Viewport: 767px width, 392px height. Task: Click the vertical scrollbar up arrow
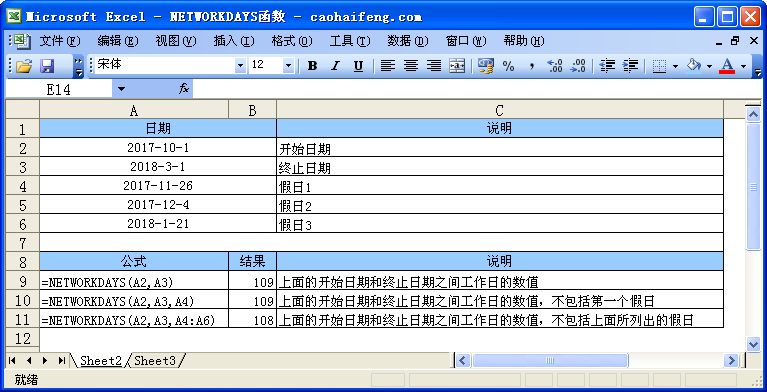[753, 114]
